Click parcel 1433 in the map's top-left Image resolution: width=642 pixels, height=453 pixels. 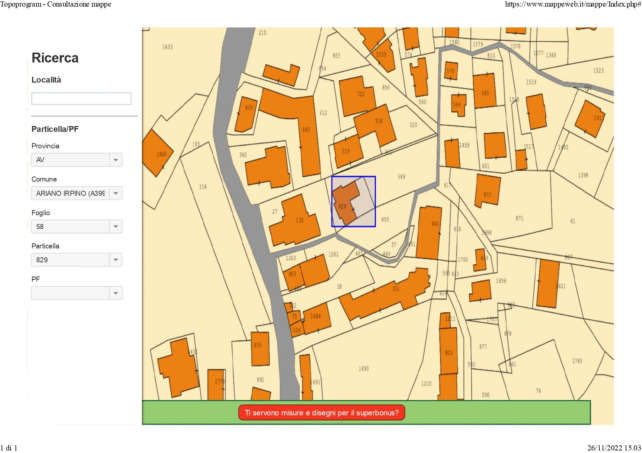(x=167, y=47)
